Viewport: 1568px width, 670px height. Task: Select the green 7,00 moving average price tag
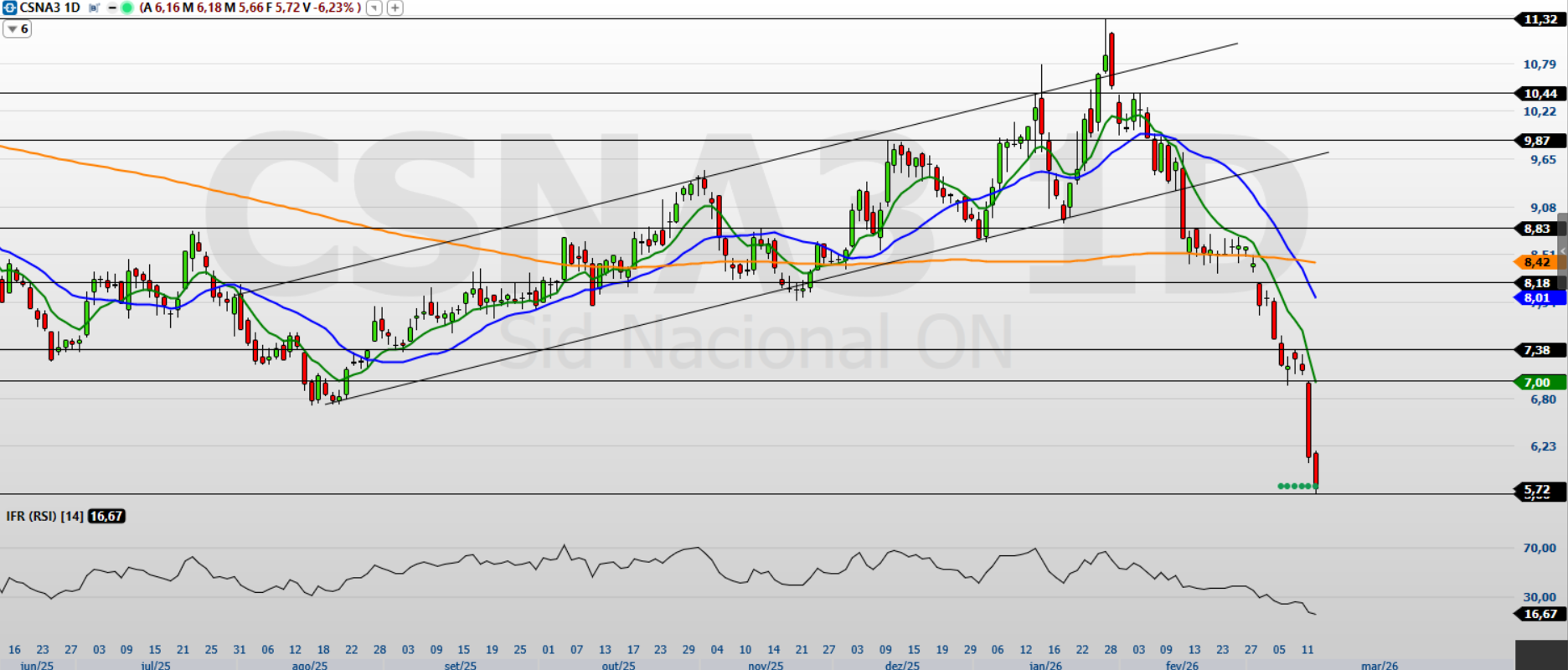pos(1538,382)
